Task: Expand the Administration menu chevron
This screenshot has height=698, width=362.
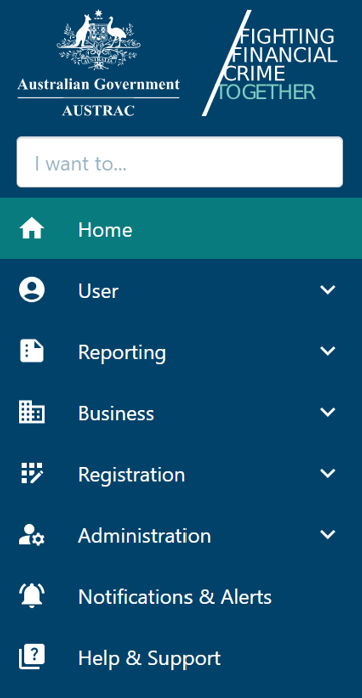Action: click(328, 535)
